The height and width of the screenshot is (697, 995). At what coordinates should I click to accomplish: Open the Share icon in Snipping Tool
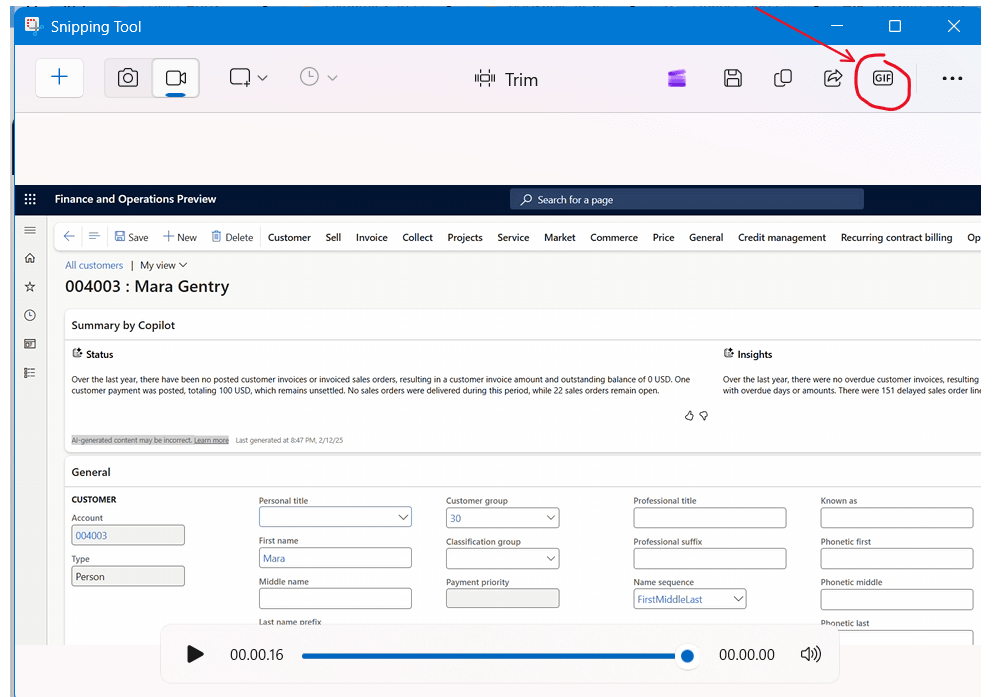pyautogui.click(x=832, y=78)
